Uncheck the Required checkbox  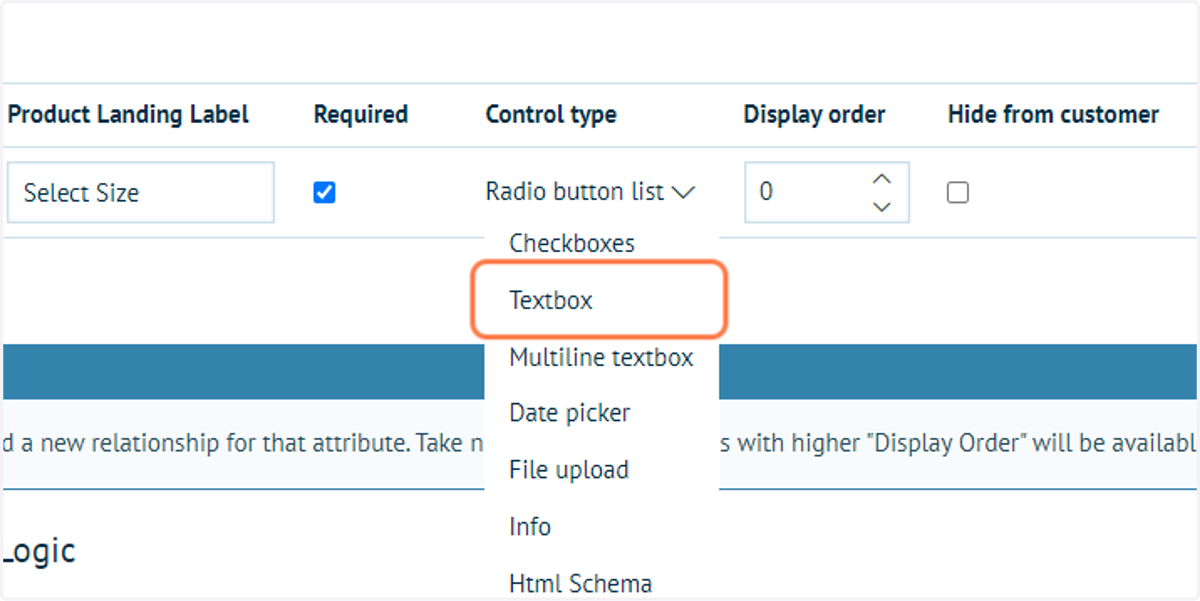(x=324, y=192)
